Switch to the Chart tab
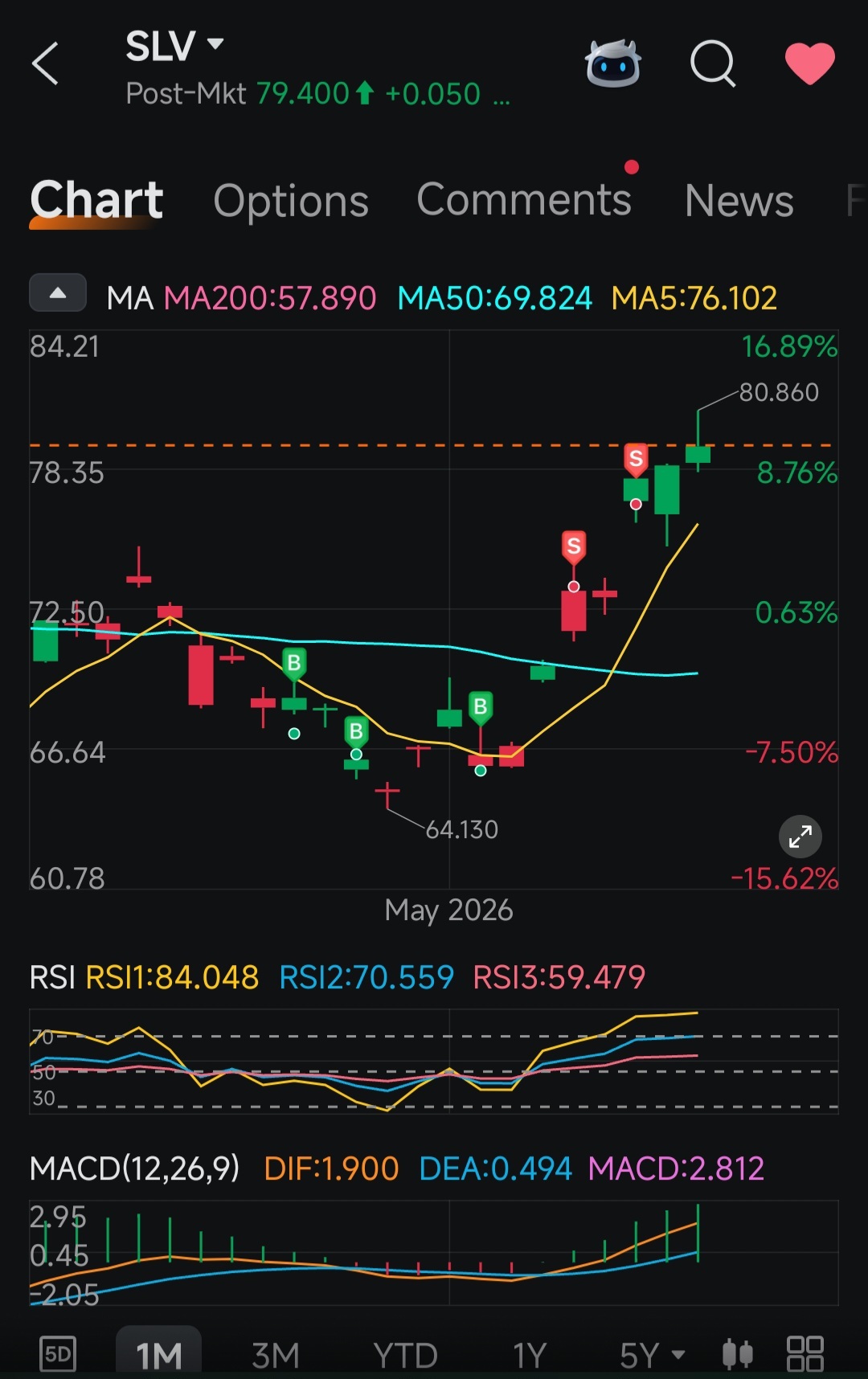The width and height of the screenshot is (868, 1379). click(96, 200)
